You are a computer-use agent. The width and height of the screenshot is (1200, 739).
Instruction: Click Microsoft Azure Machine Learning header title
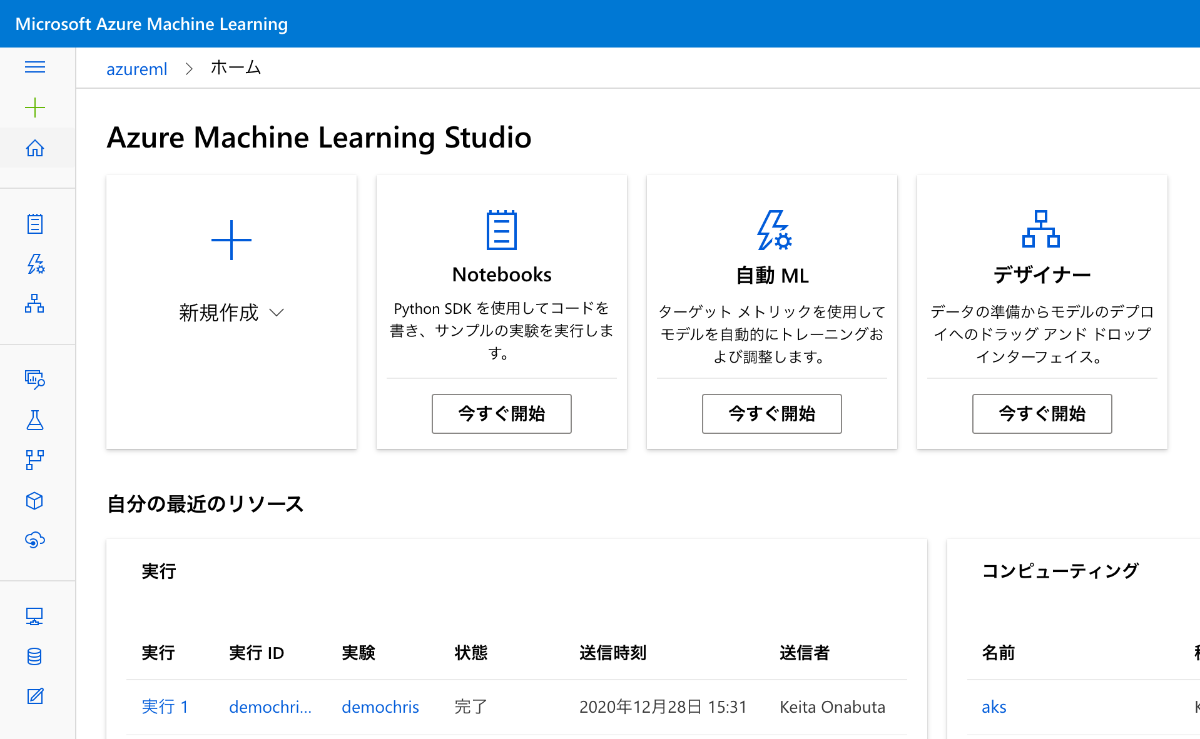click(152, 24)
